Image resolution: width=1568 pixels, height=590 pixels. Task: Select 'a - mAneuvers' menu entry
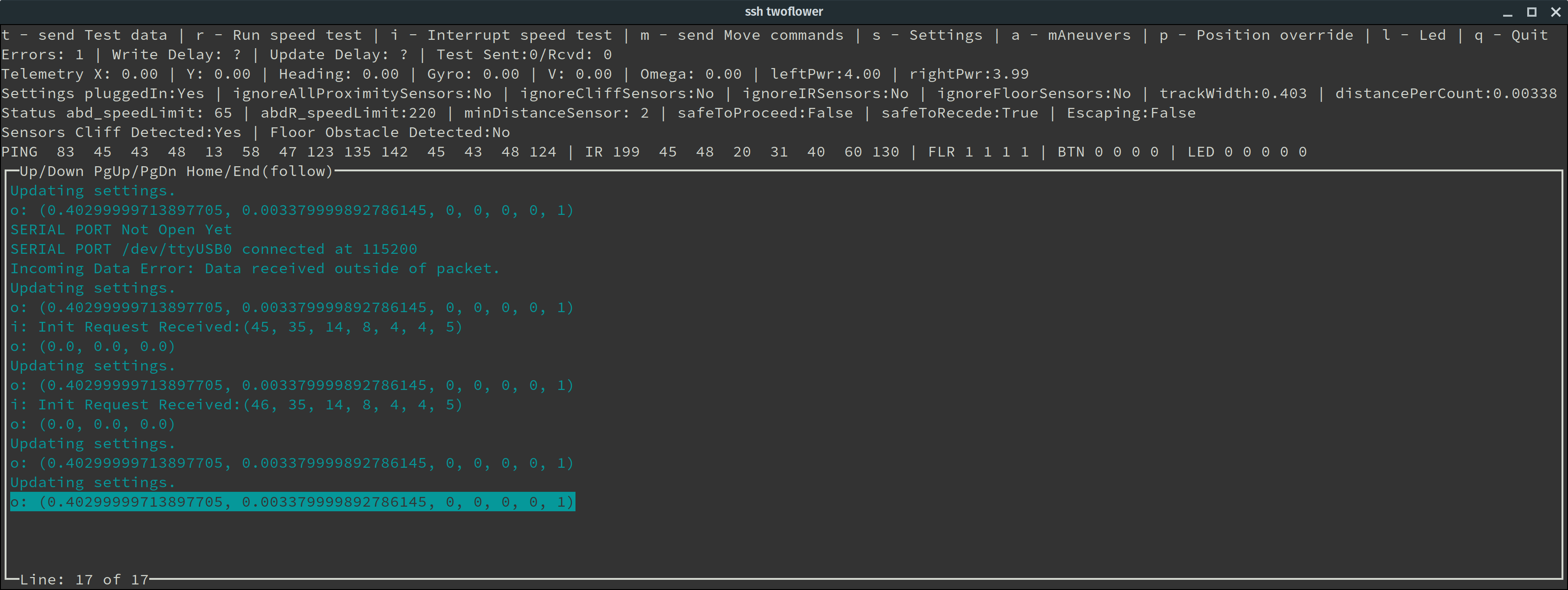pos(1071,35)
